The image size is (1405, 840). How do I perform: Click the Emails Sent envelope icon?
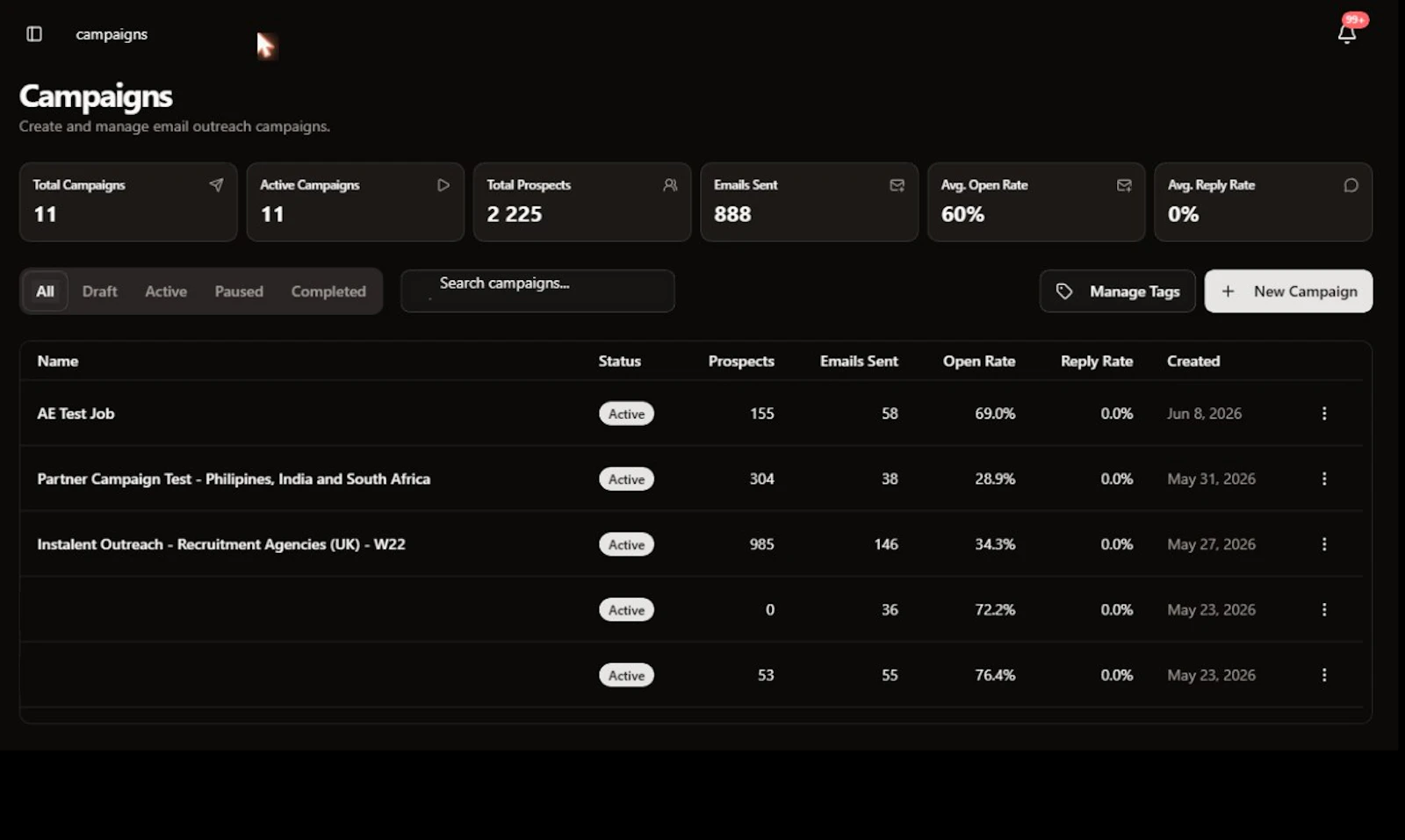tap(897, 185)
